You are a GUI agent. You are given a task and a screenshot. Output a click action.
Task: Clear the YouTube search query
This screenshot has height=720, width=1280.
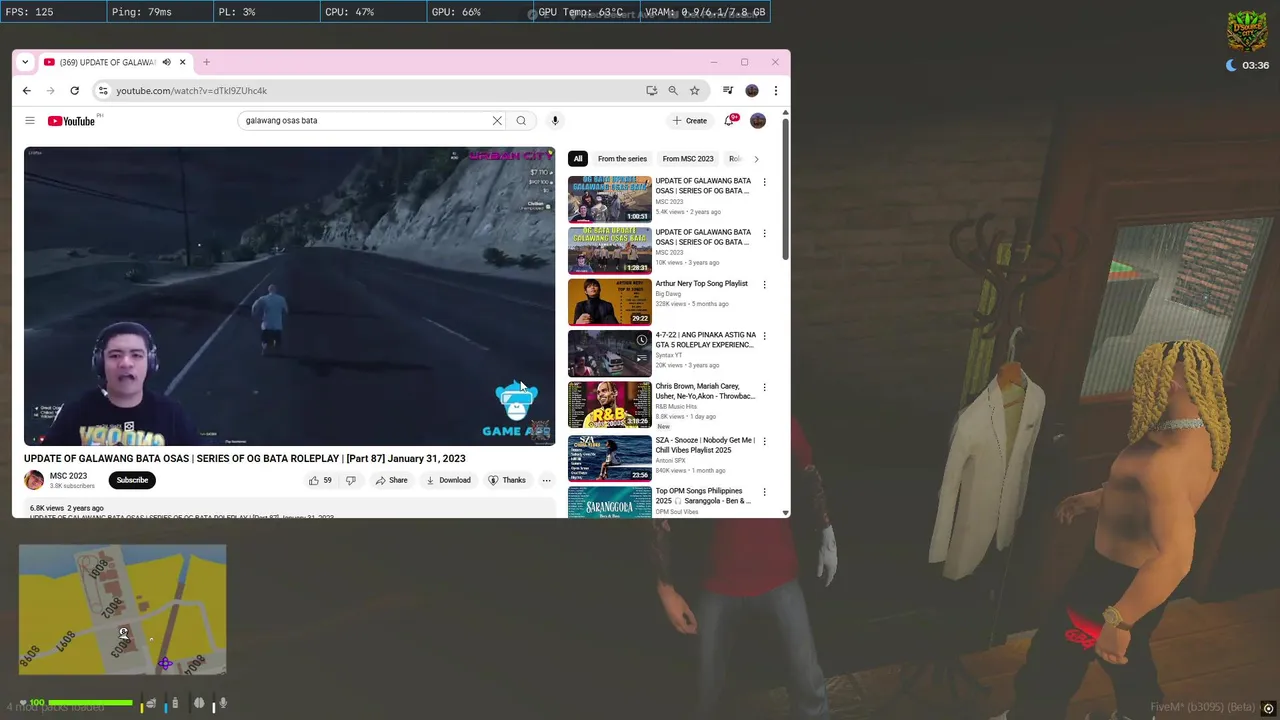pyautogui.click(x=497, y=121)
